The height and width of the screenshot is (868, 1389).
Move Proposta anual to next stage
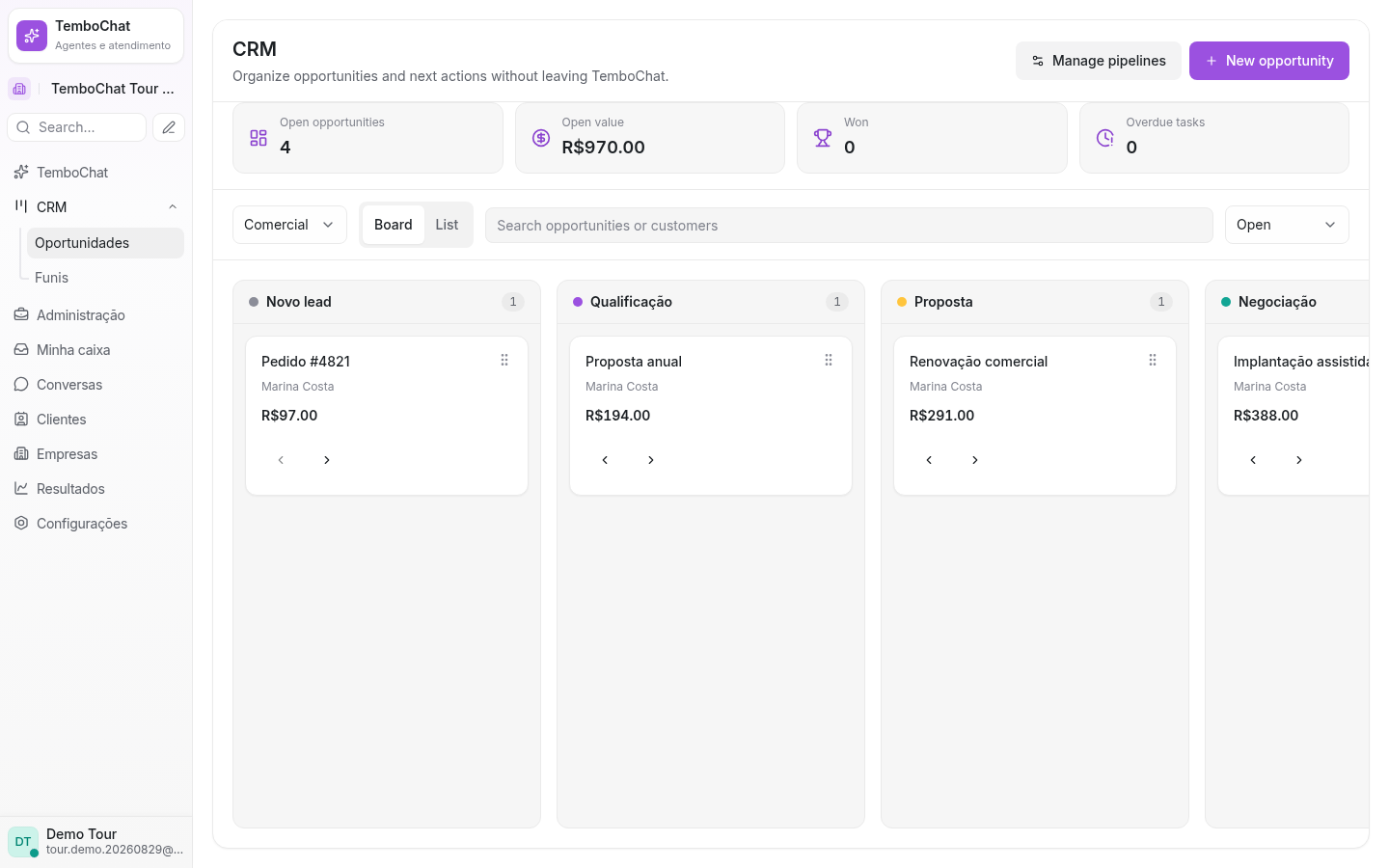click(x=651, y=460)
